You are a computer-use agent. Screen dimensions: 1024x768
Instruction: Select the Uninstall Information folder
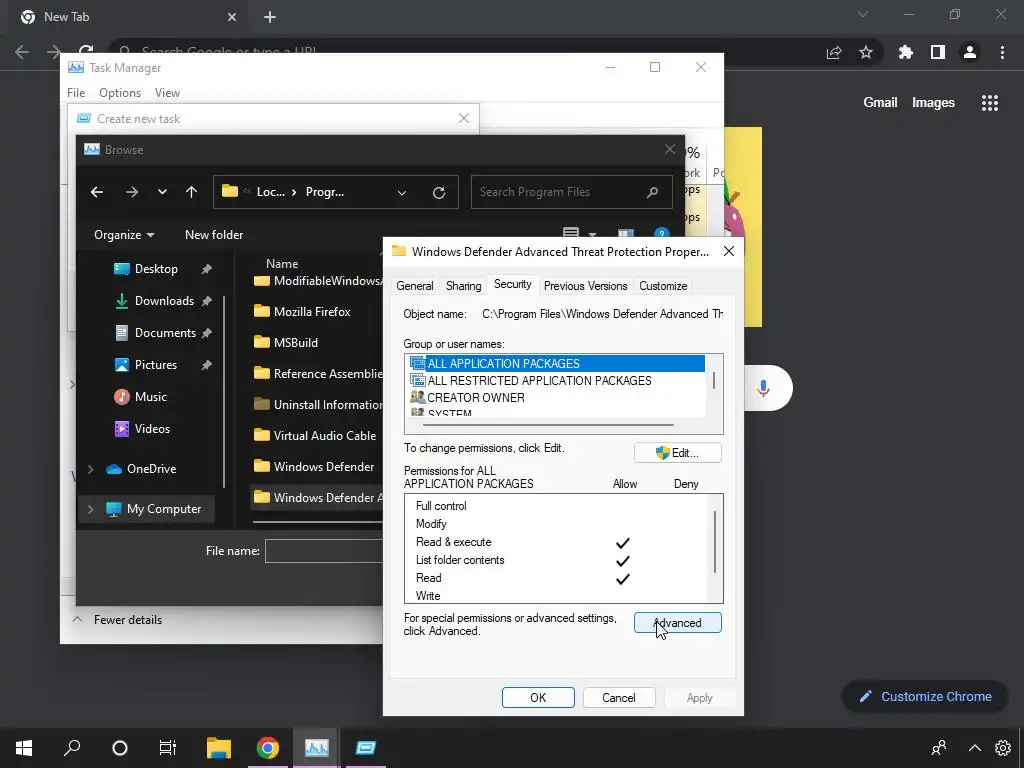pyautogui.click(x=318, y=404)
